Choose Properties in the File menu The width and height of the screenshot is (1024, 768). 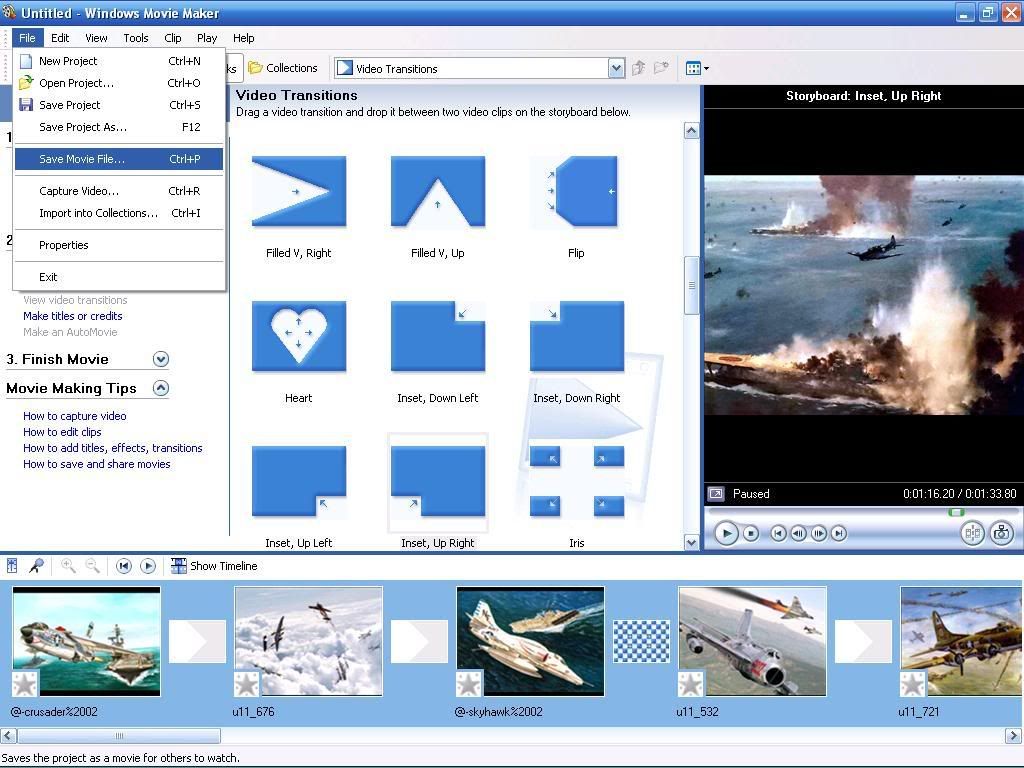(x=119, y=245)
